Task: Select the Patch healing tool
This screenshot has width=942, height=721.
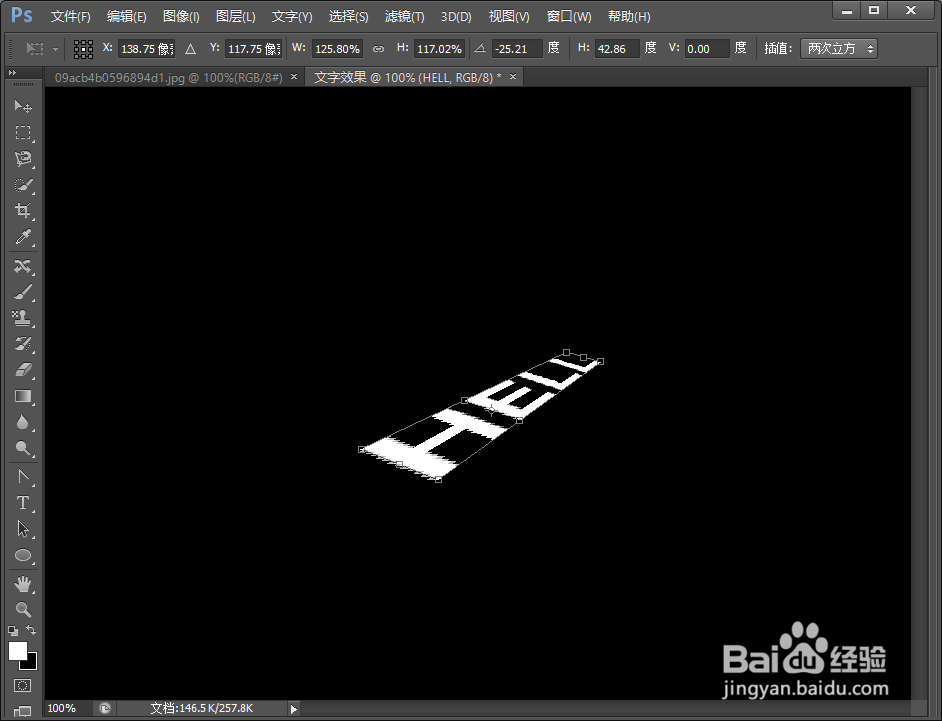Action: point(23,266)
